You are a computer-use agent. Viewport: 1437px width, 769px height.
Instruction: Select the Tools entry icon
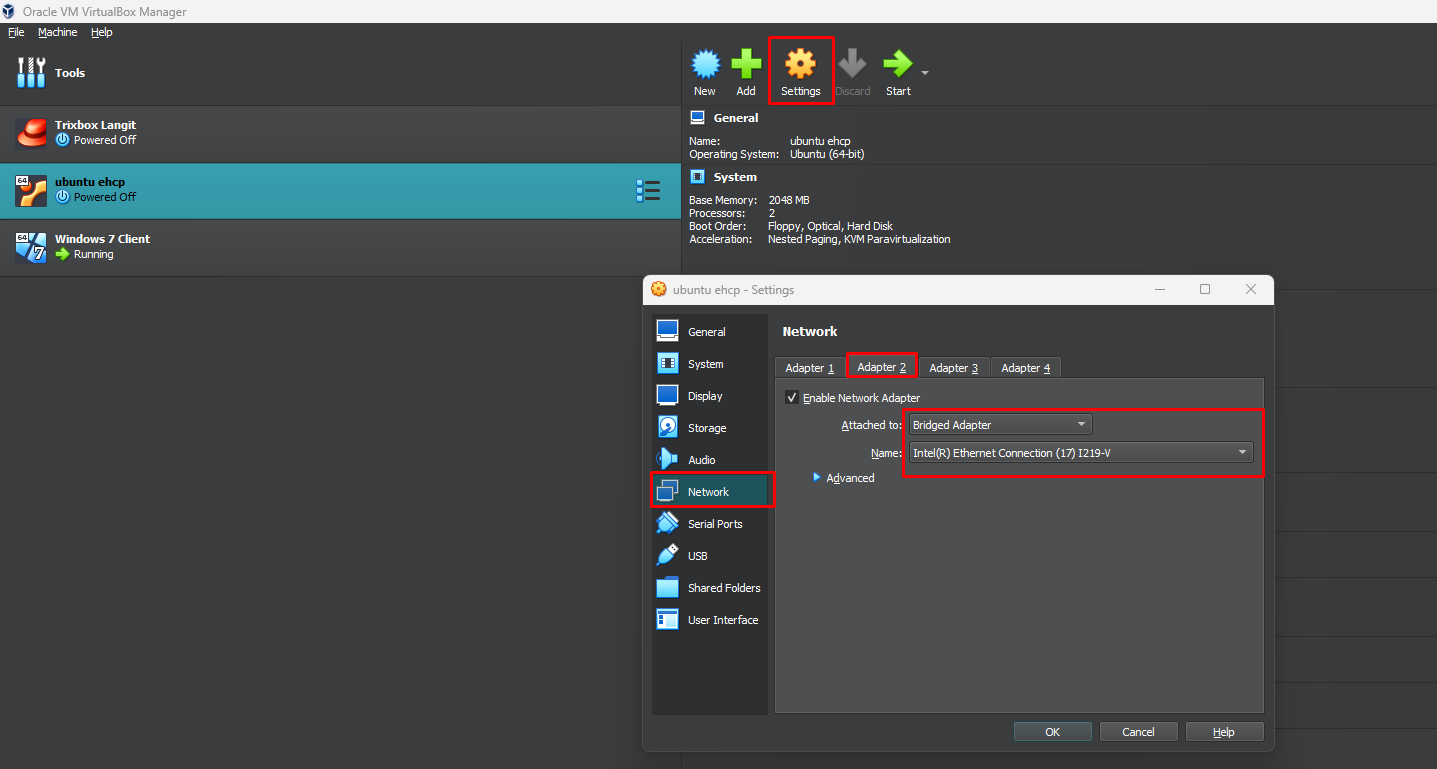point(32,73)
